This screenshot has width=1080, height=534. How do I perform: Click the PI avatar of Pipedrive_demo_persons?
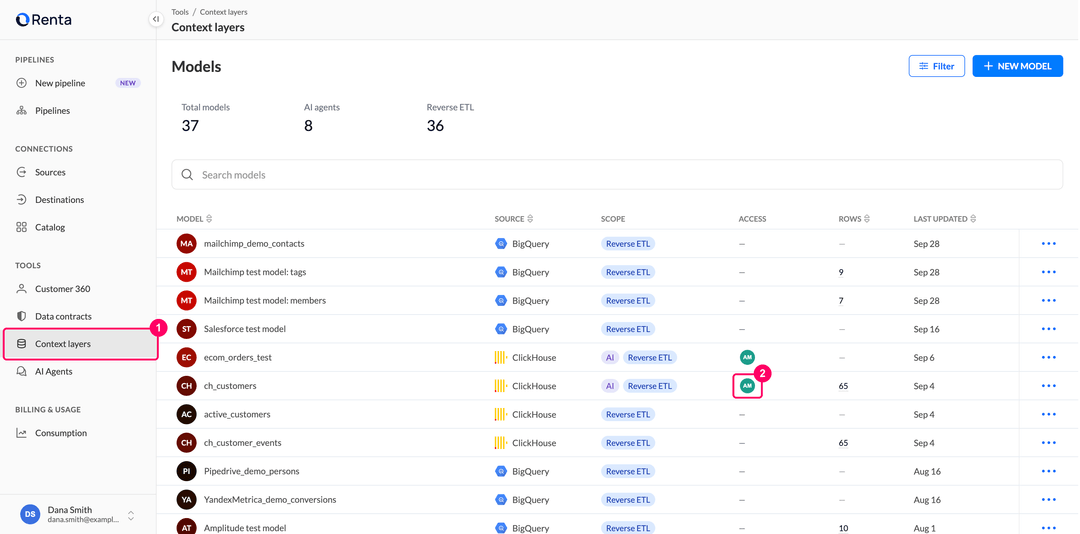pyautogui.click(x=187, y=471)
